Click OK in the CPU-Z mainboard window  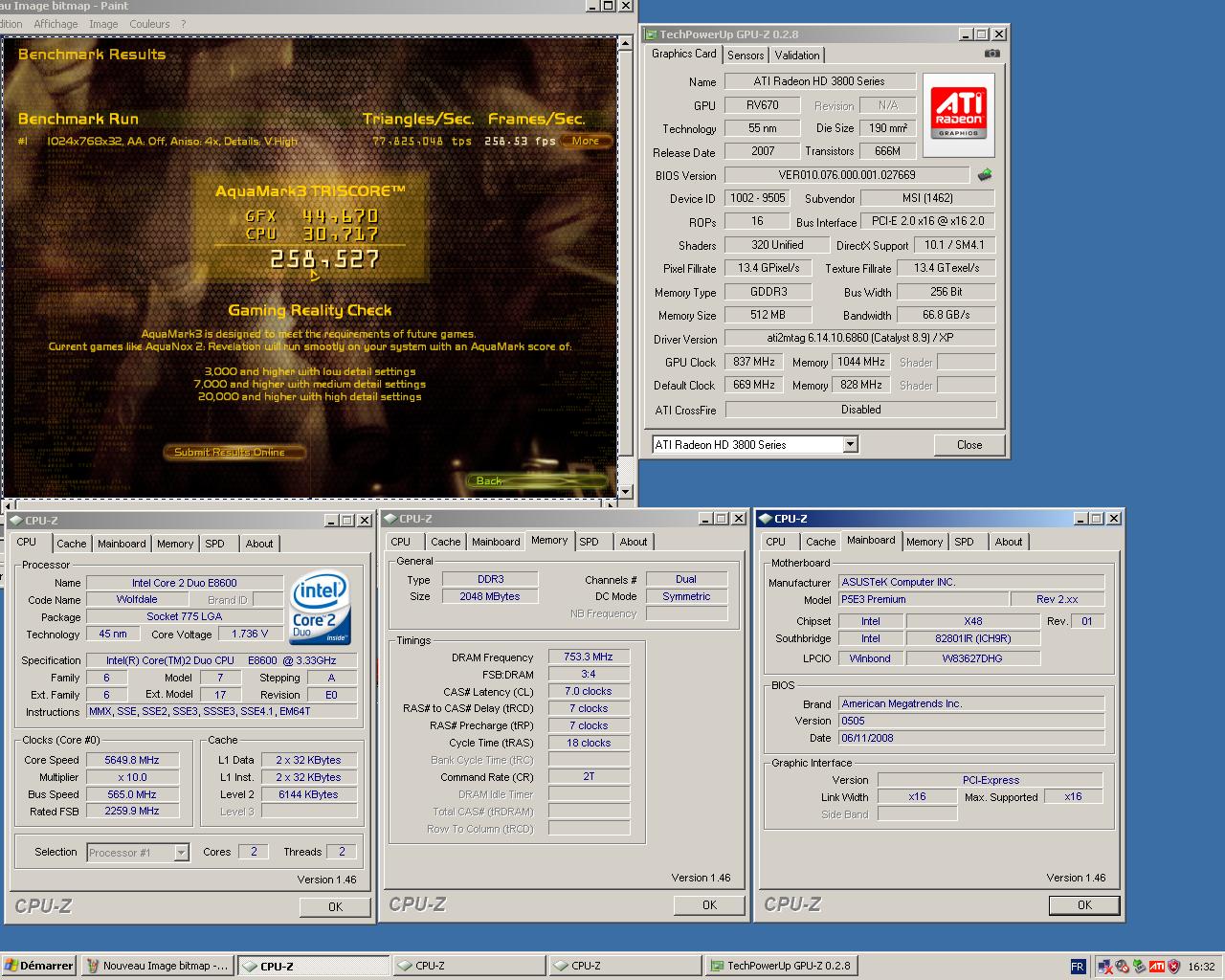coord(1084,904)
